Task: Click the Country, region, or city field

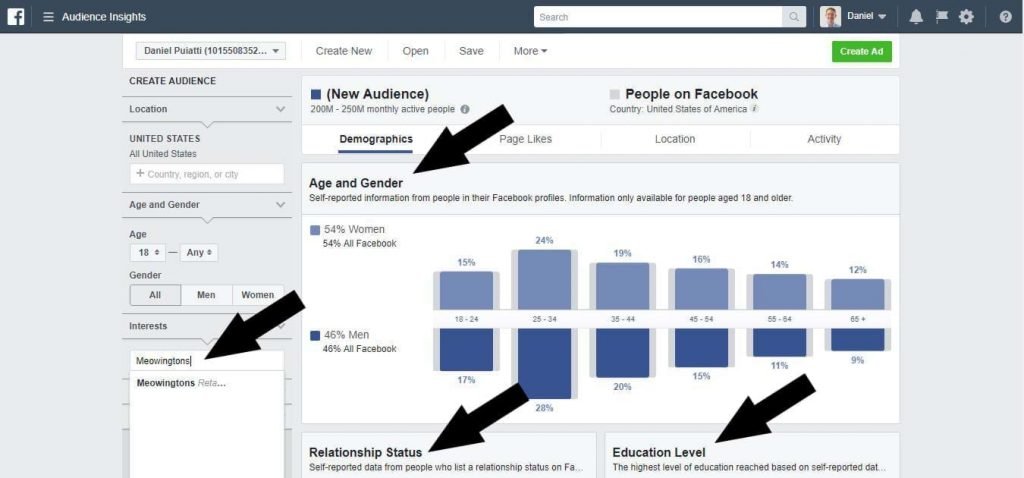Action: [207, 174]
